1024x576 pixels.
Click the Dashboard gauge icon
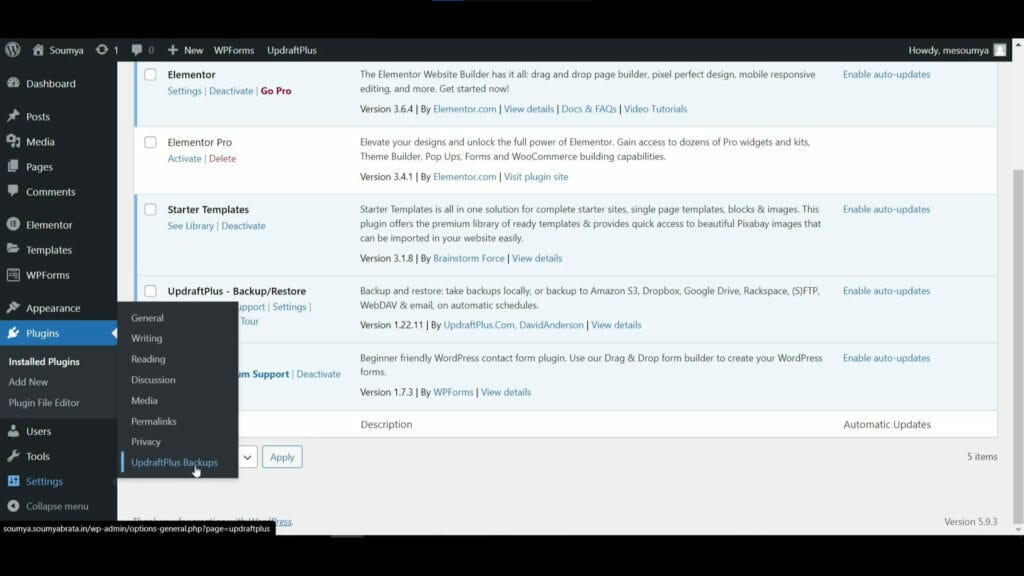(13, 83)
